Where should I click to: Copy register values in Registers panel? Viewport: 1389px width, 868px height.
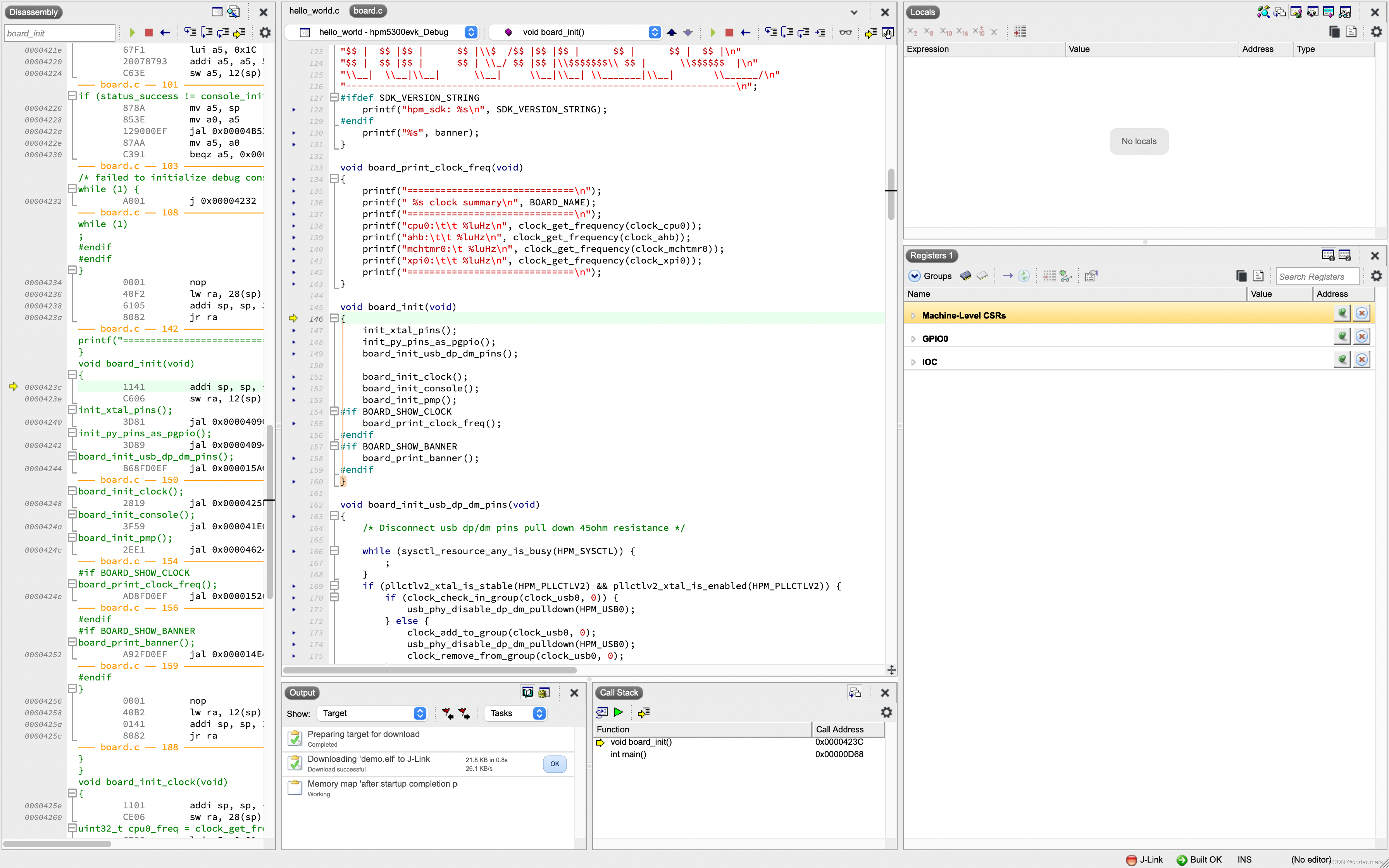pos(1241,276)
